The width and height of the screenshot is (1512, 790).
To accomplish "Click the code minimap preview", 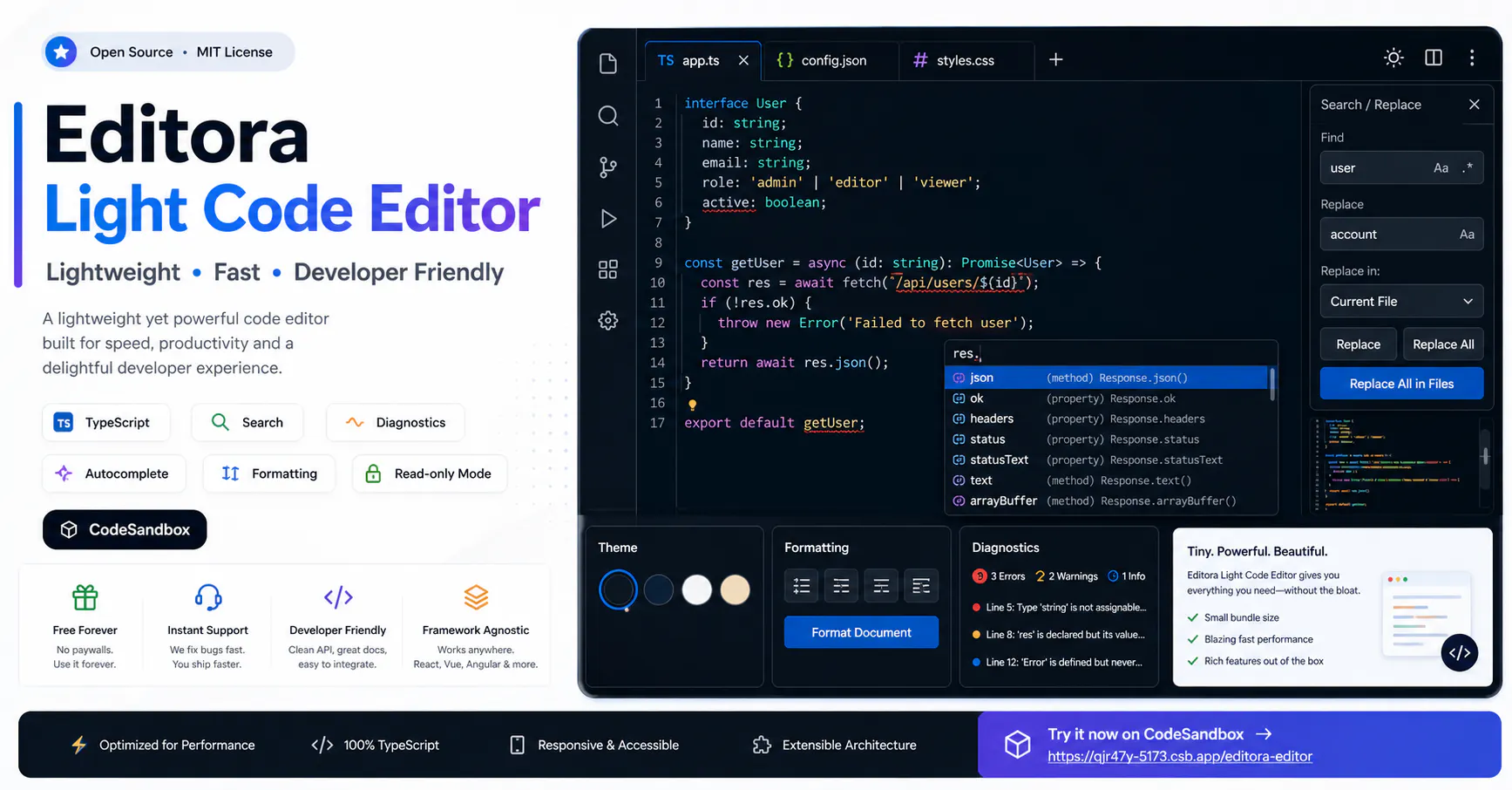I will [1394, 464].
